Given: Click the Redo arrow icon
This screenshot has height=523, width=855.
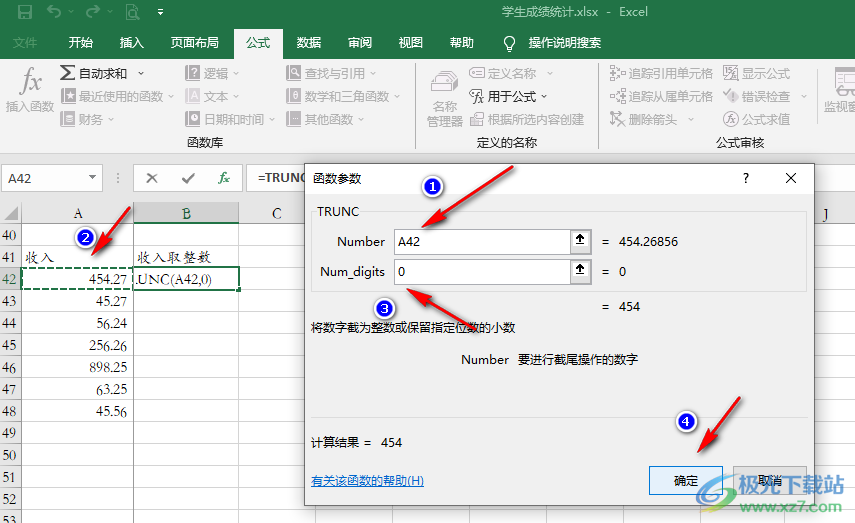Looking at the screenshot, I should tap(93, 11).
